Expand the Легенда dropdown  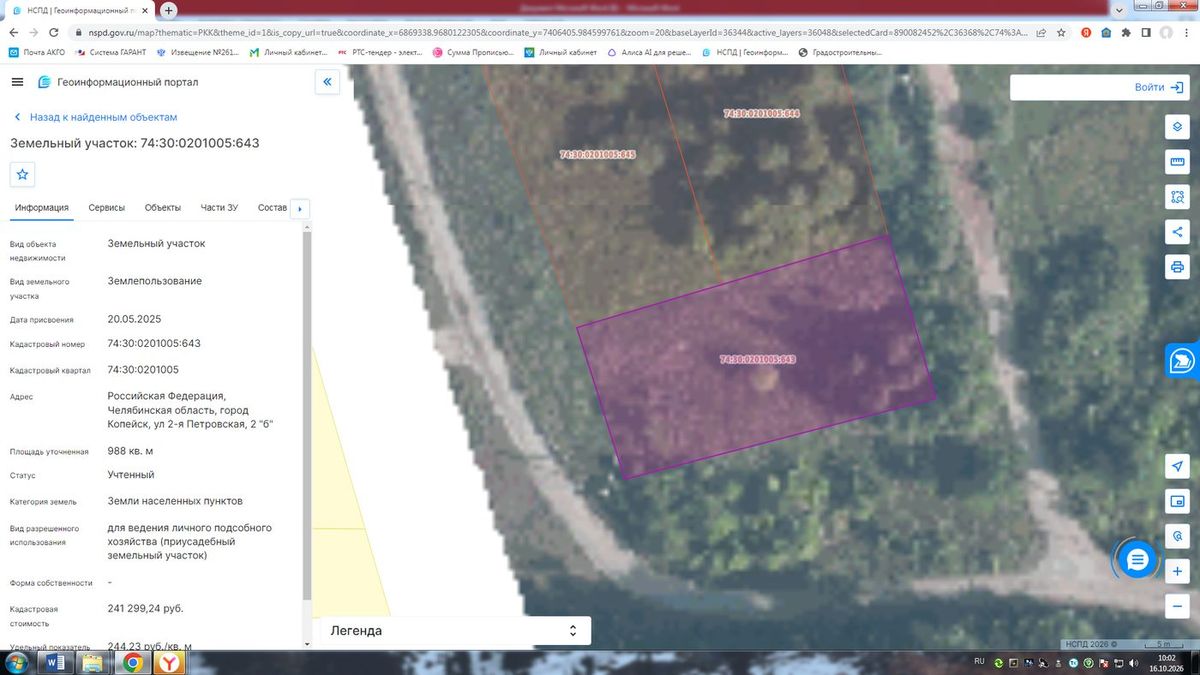pos(453,631)
